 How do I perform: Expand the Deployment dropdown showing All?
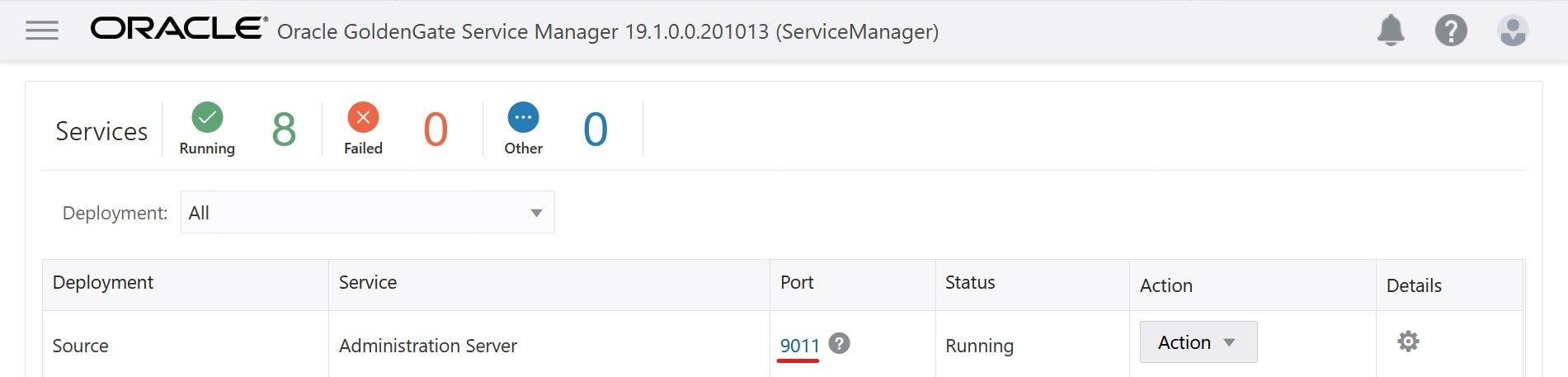367,213
